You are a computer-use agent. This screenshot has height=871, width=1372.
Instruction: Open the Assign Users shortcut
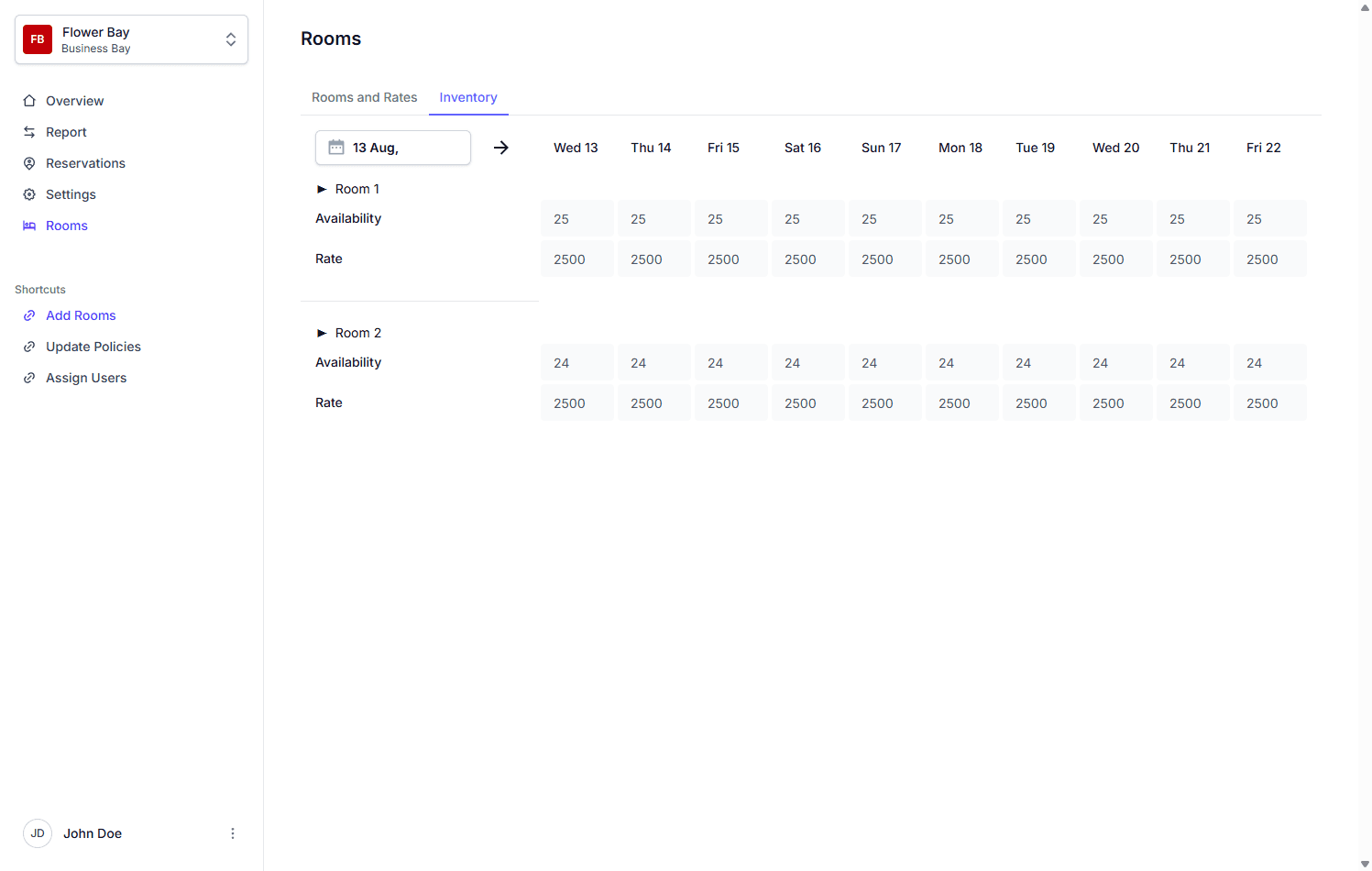tap(86, 378)
